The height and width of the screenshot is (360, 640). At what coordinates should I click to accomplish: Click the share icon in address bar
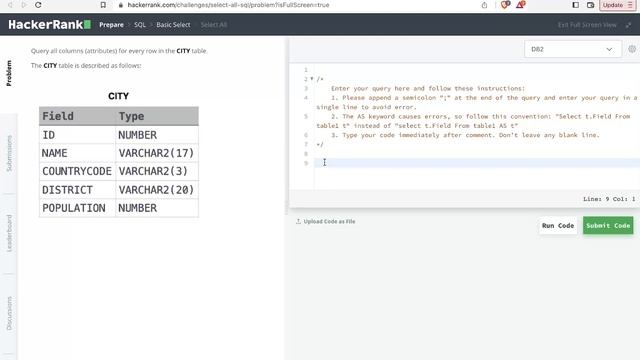point(484,5)
